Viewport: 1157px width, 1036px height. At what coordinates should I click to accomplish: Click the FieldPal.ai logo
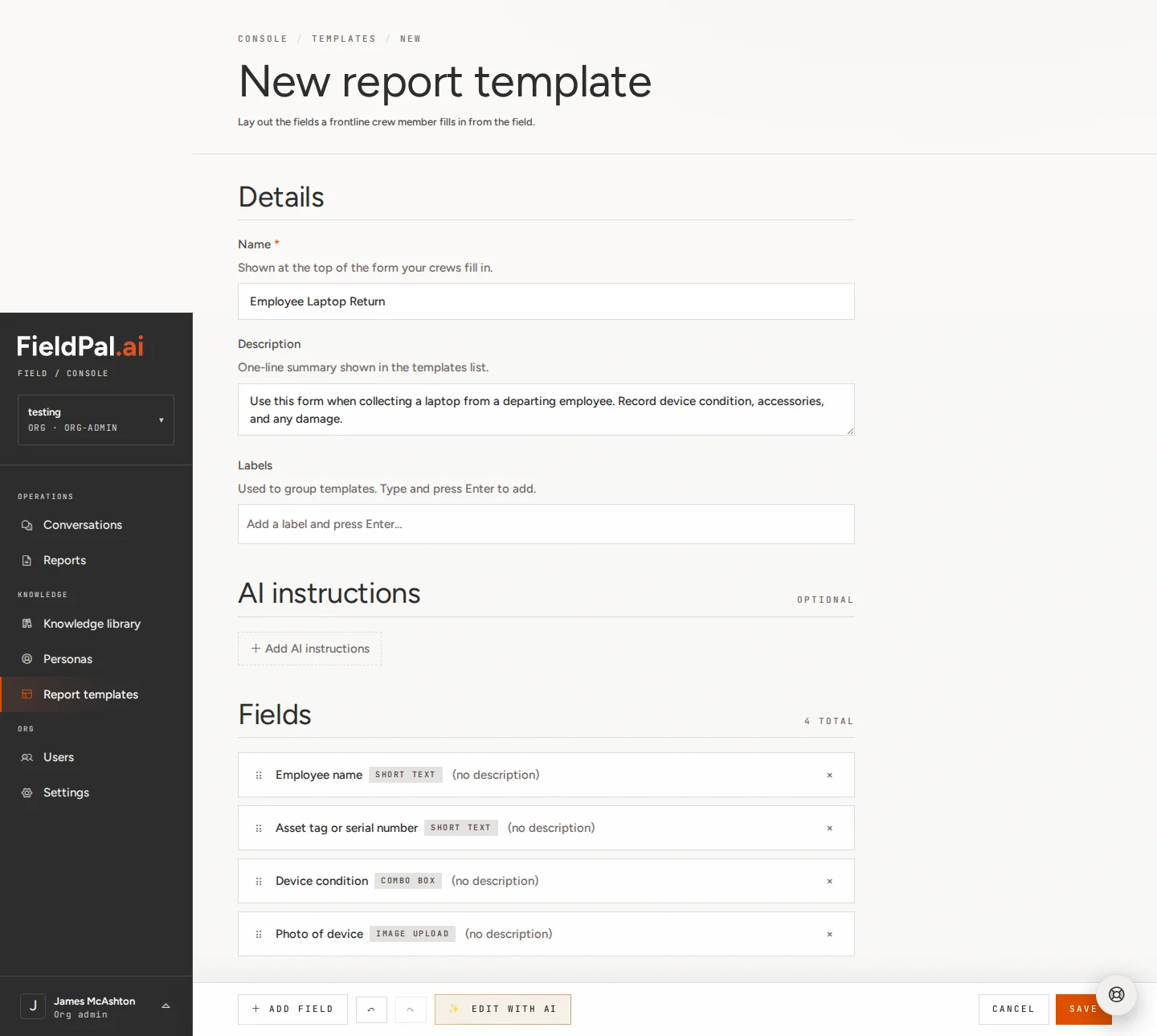[80, 346]
